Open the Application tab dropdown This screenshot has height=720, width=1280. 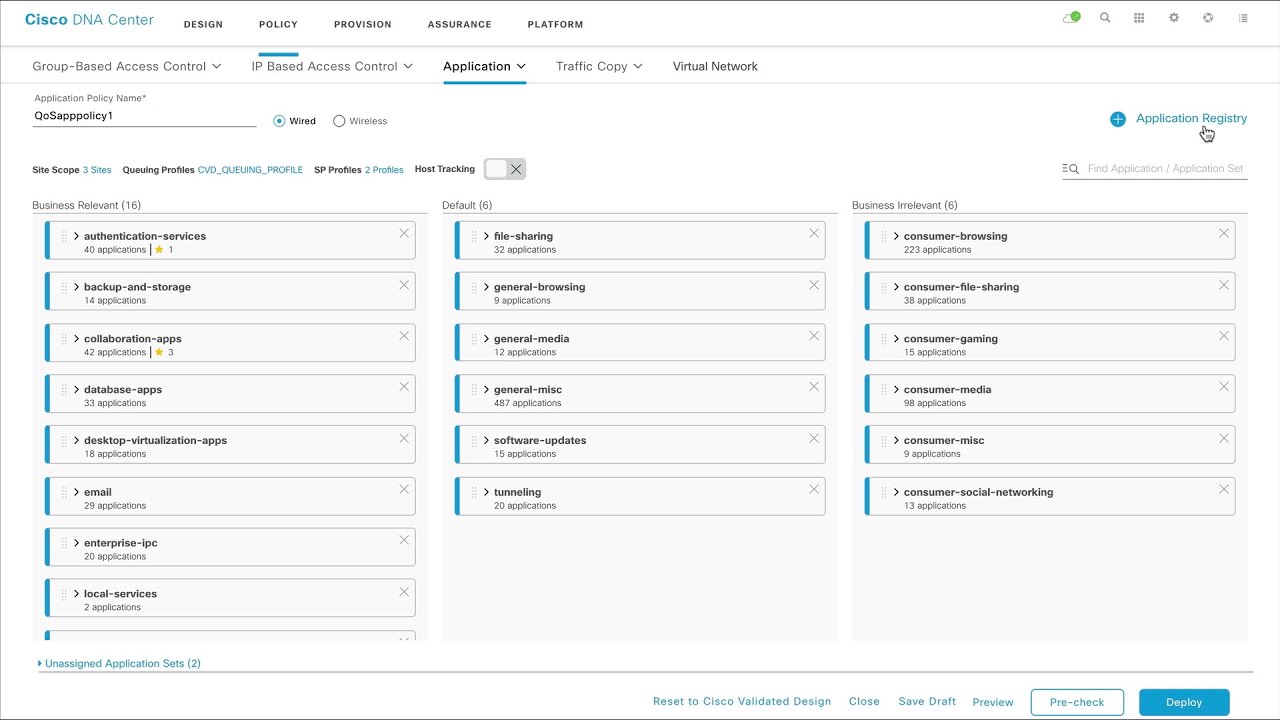(x=484, y=66)
